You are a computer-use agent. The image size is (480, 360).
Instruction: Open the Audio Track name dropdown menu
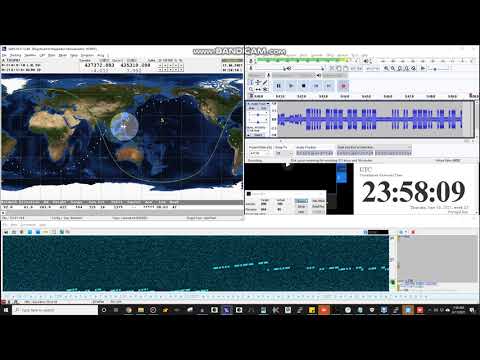point(260,104)
